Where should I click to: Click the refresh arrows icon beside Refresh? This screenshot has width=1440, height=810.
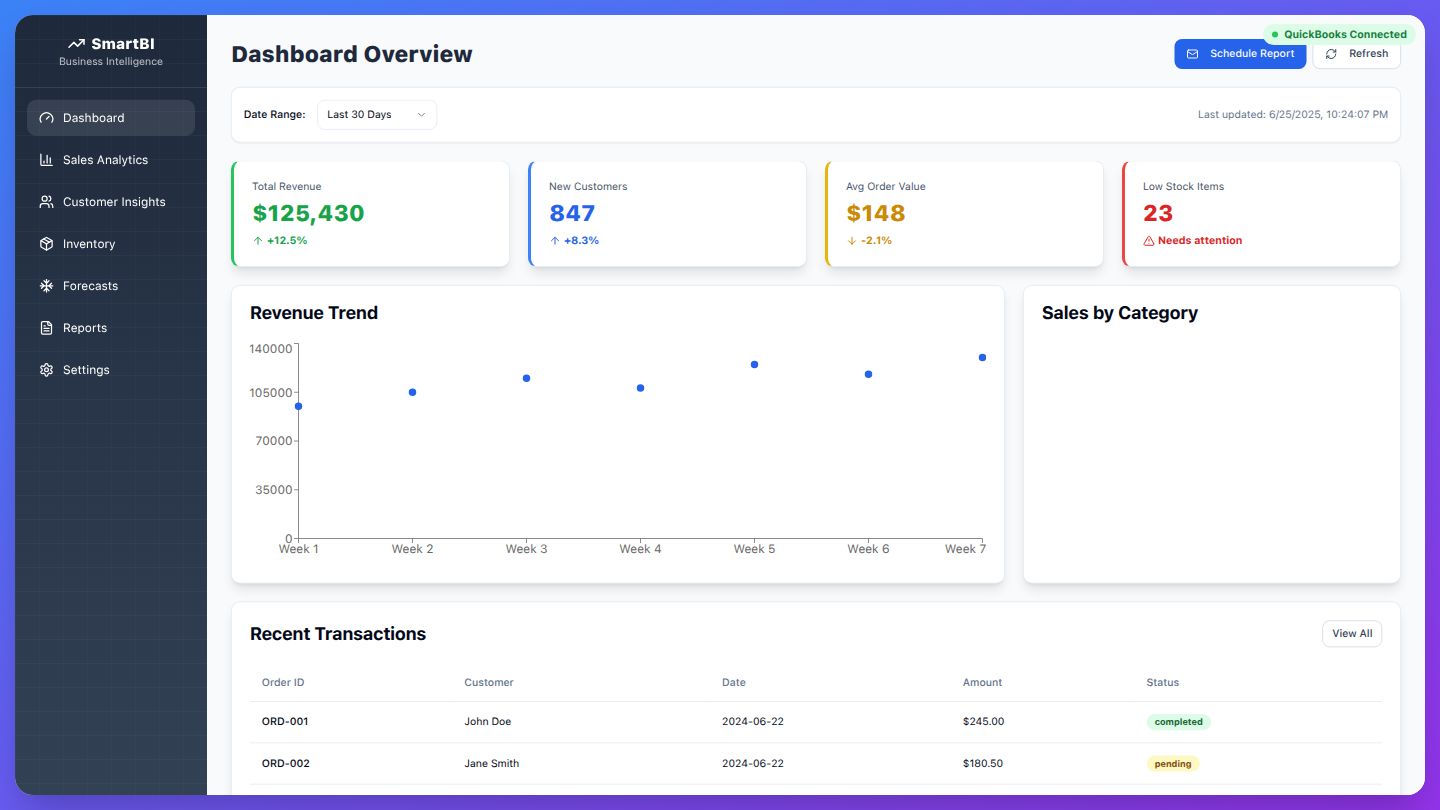(1331, 54)
